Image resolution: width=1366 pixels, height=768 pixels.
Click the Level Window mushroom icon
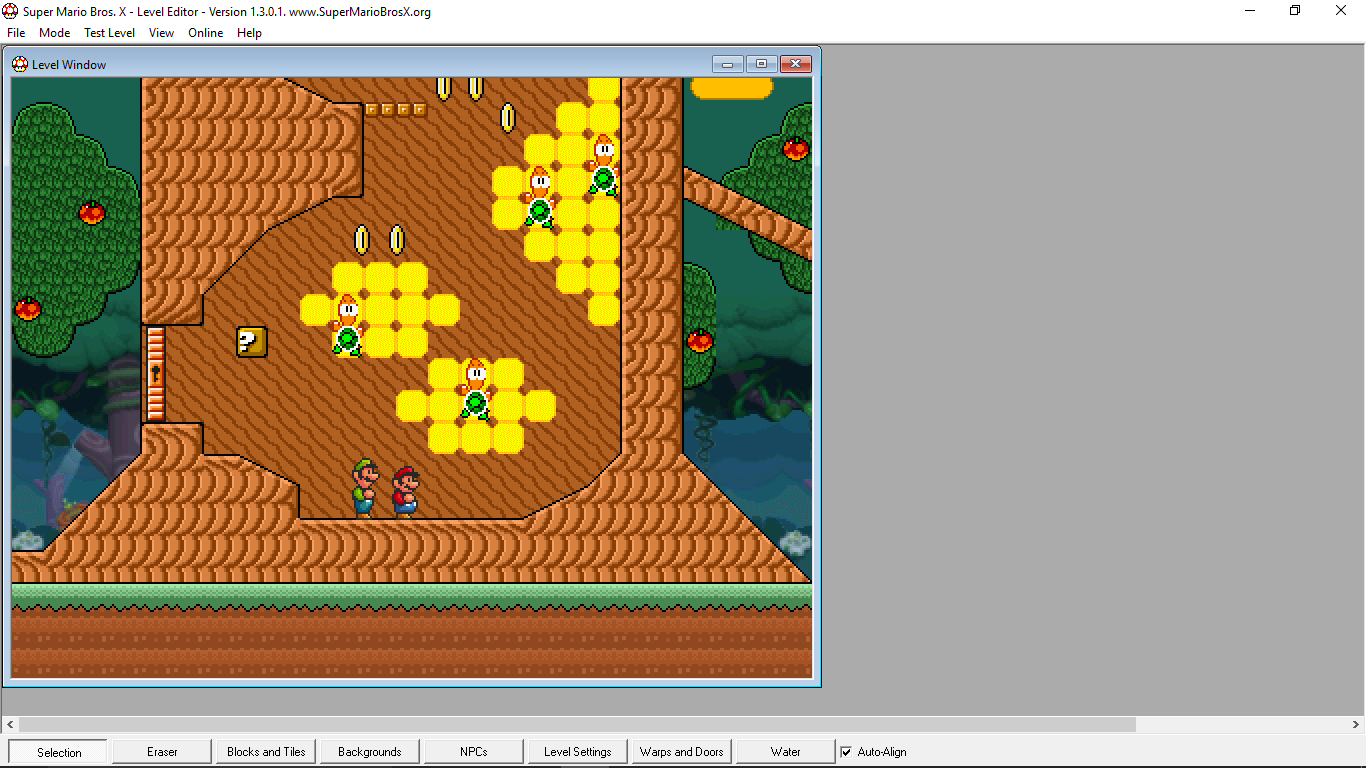tap(20, 64)
